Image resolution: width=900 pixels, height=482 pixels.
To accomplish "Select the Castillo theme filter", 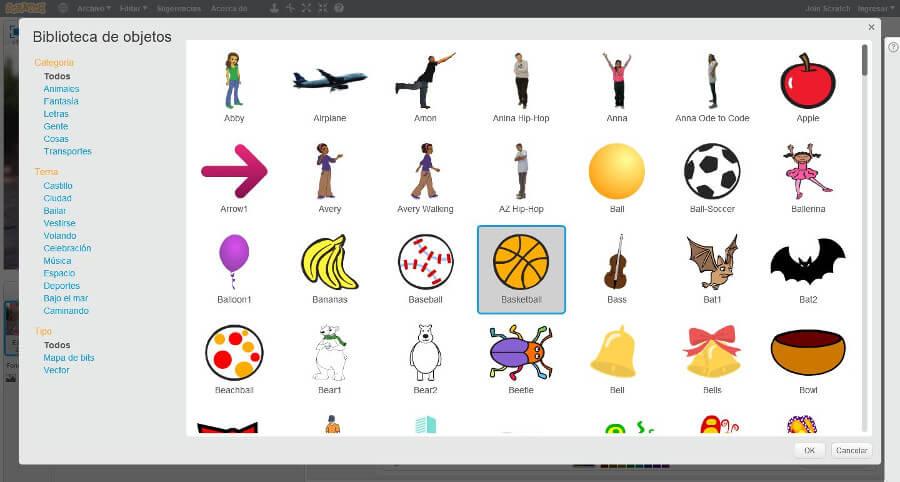I will click(x=58, y=186).
